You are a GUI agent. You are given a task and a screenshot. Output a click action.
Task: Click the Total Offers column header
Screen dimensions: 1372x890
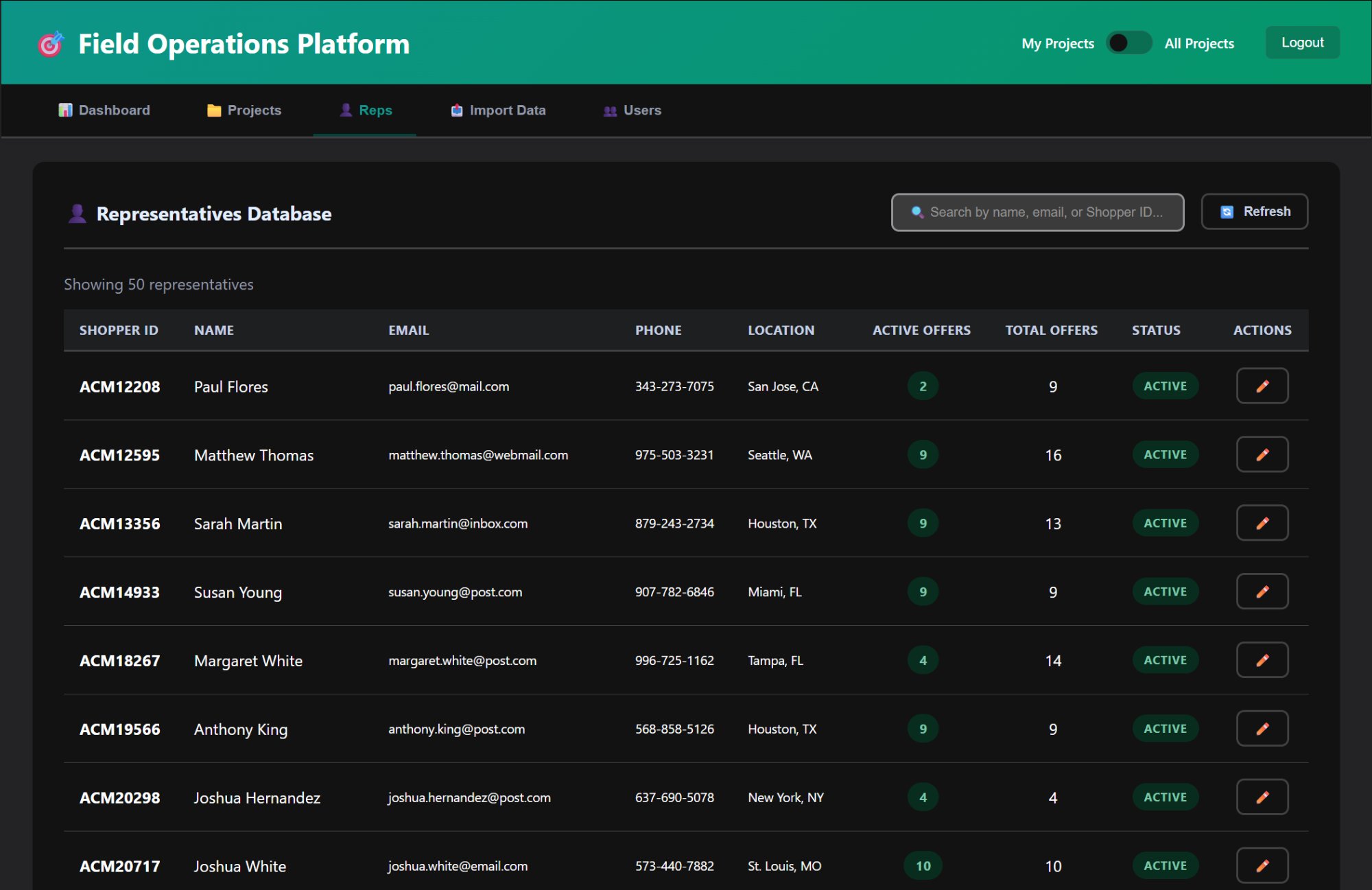click(x=1052, y=330)
